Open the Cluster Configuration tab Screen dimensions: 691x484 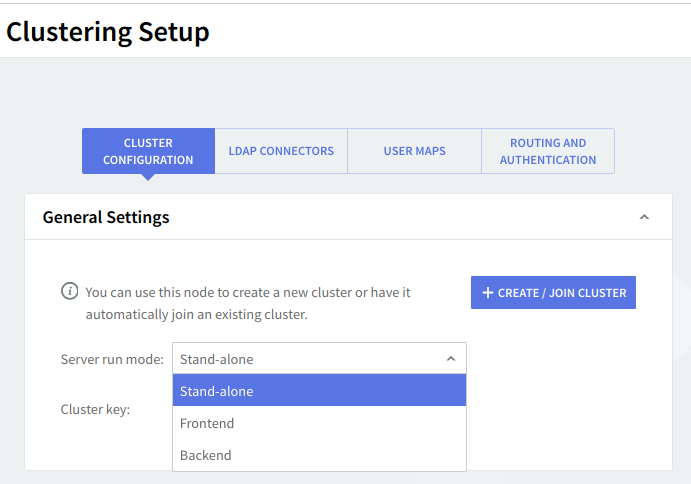click(148, 151)
